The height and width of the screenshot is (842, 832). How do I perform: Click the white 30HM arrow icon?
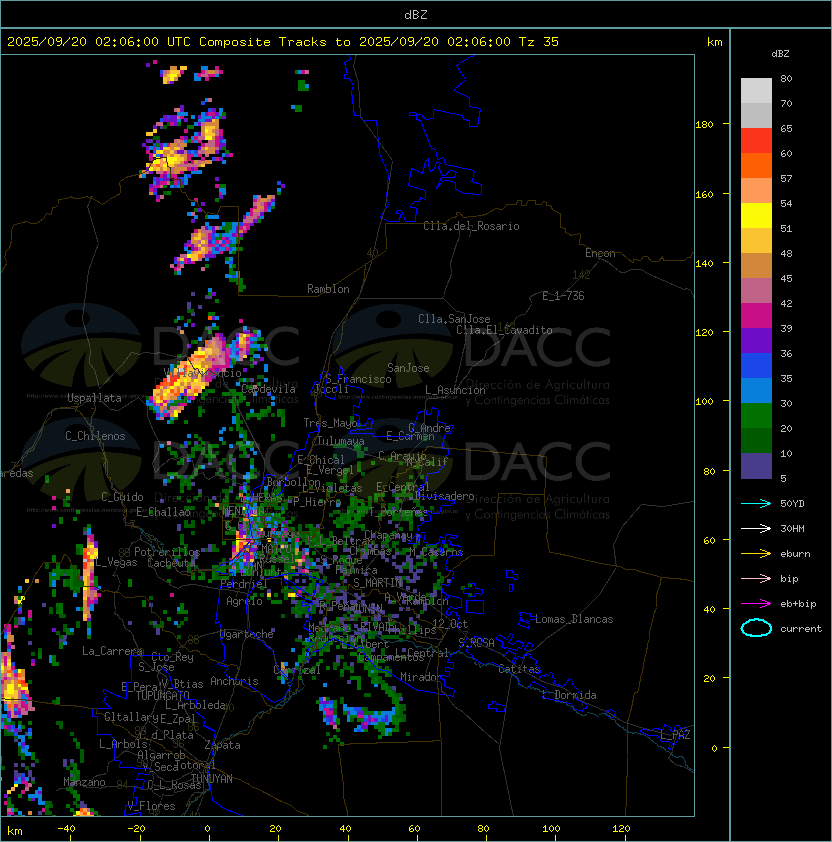click(756, 528)
